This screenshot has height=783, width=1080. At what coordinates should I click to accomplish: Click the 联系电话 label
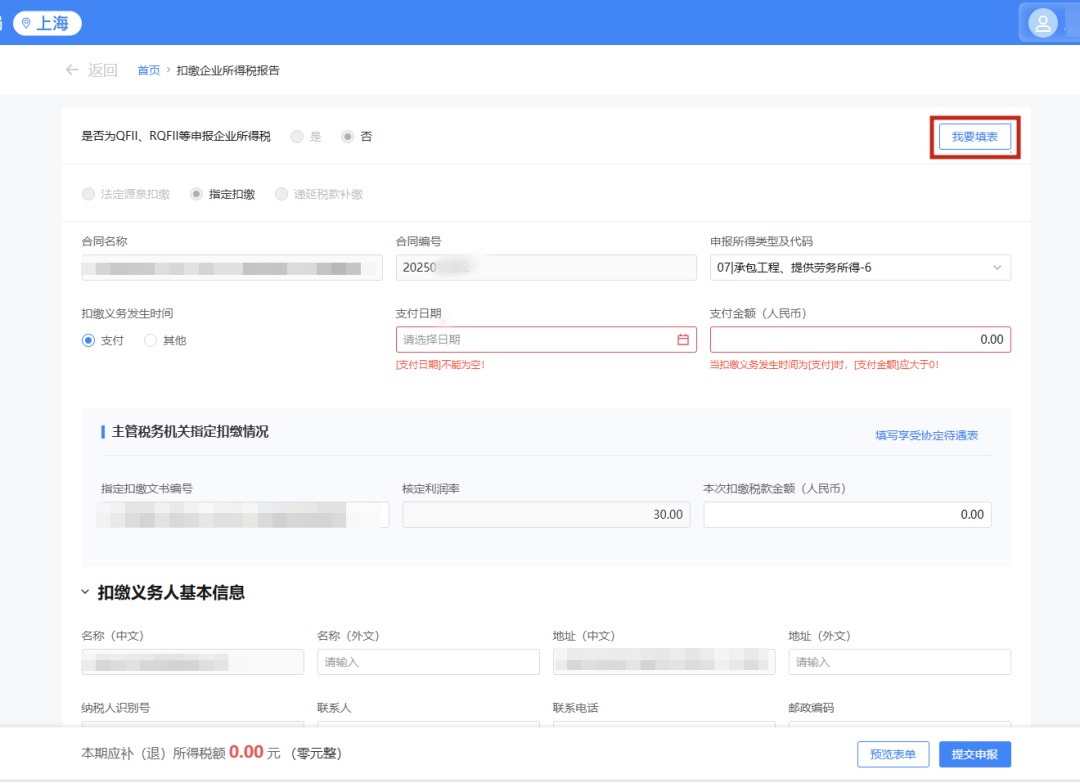click(575, 708)
